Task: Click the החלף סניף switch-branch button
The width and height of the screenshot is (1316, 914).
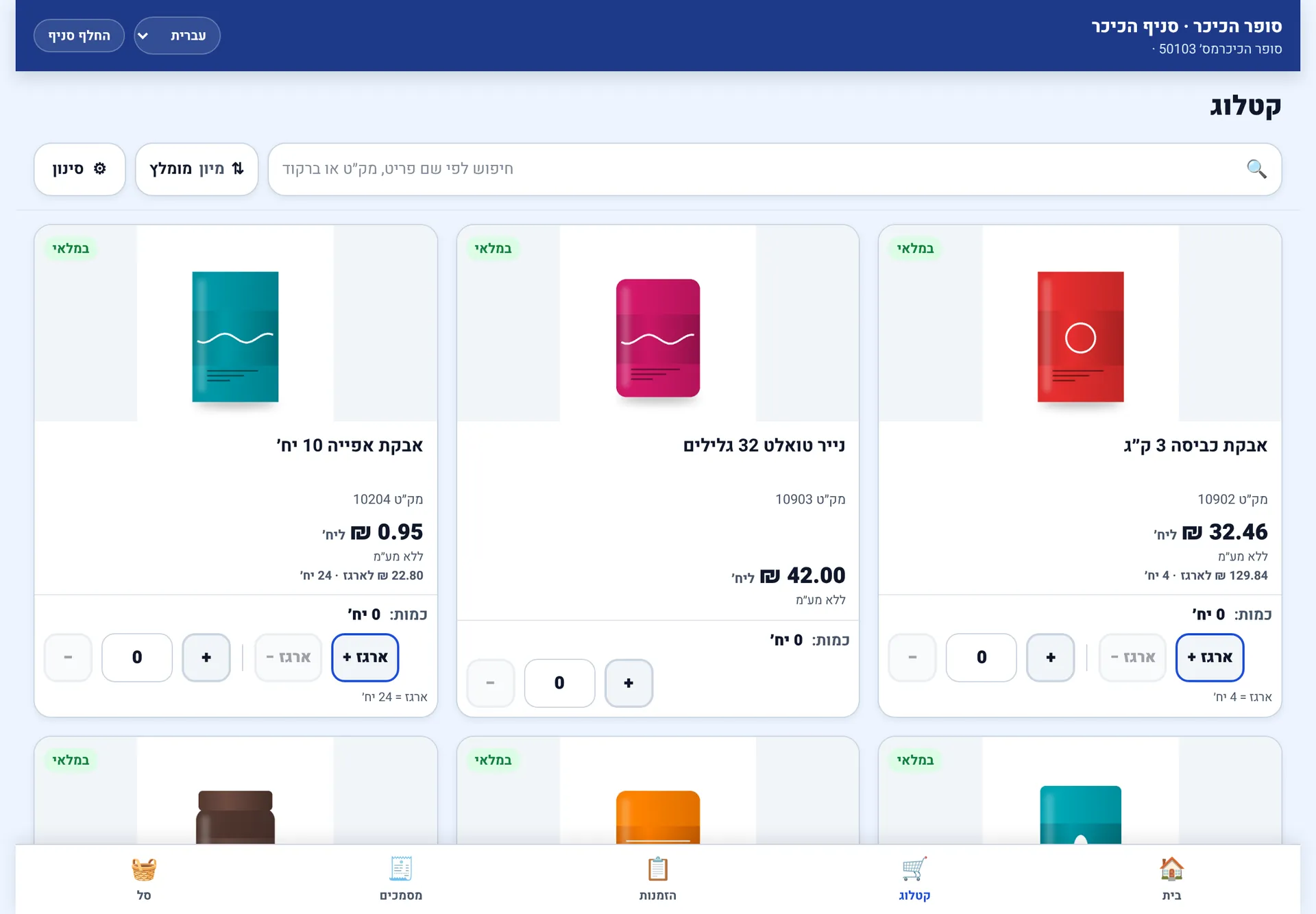Action: (x=79, y=36)
